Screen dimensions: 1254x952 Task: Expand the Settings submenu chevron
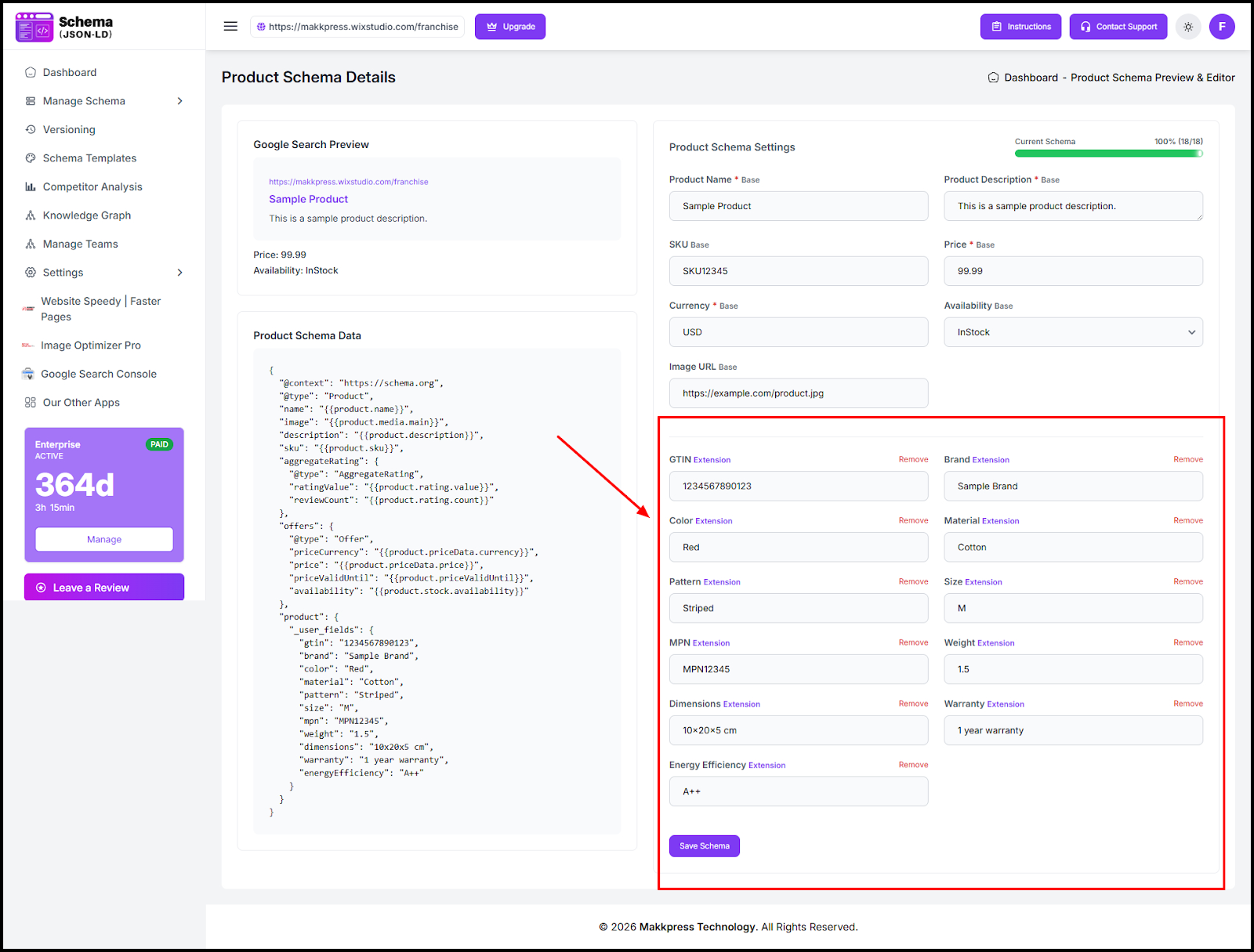[179, 273]
